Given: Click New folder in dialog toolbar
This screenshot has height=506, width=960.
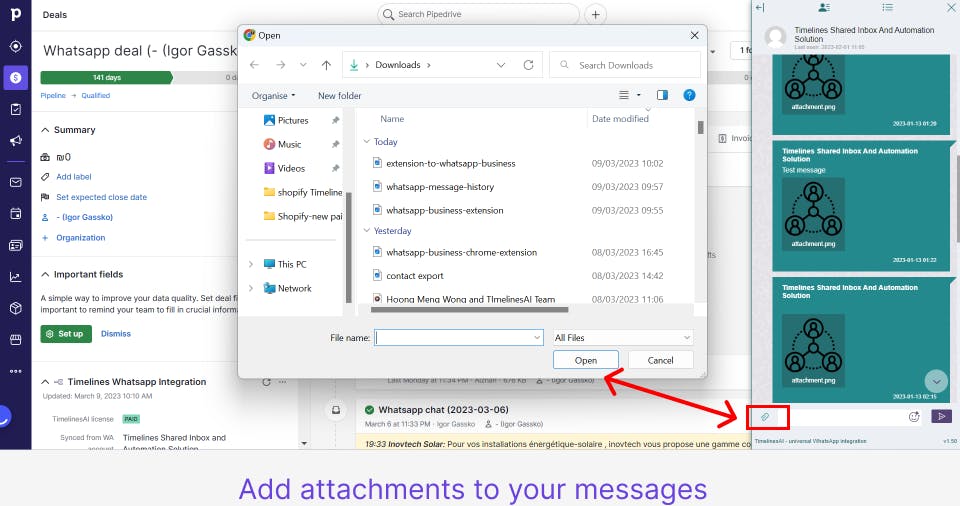Looking at the screenshot, I should (340, 96).
